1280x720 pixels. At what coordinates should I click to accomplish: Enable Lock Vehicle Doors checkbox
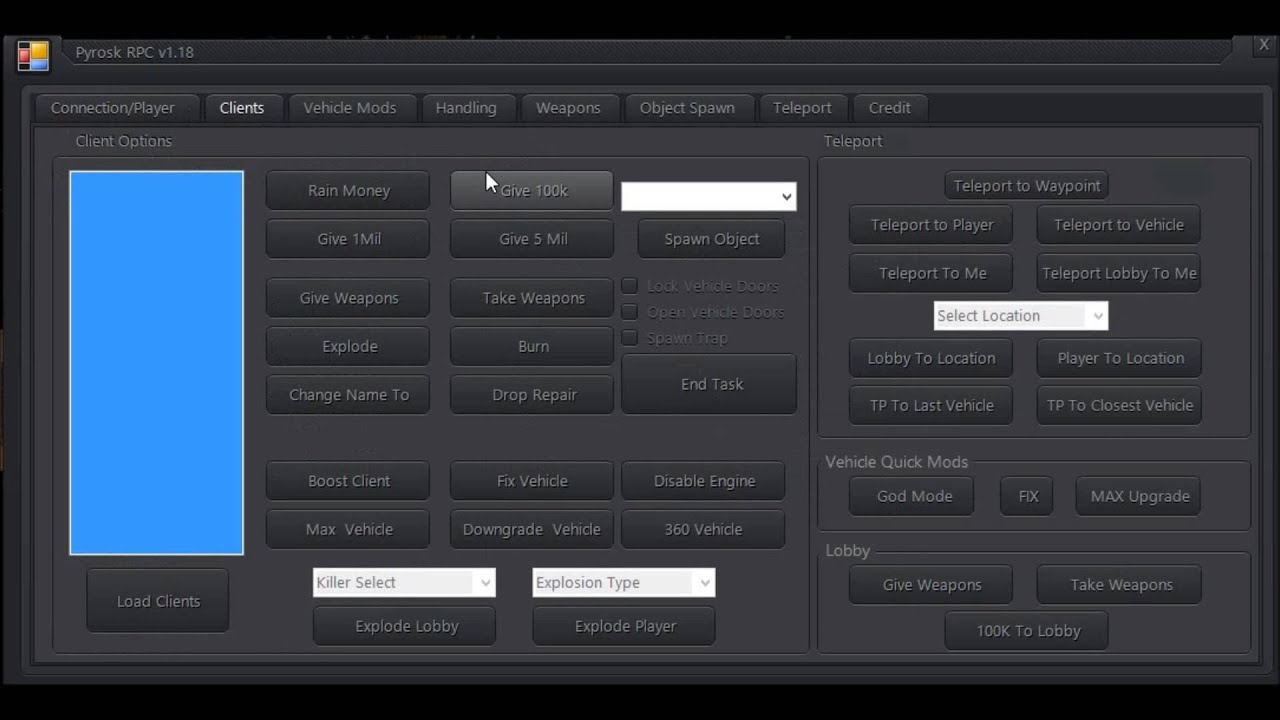click(630, 286)
